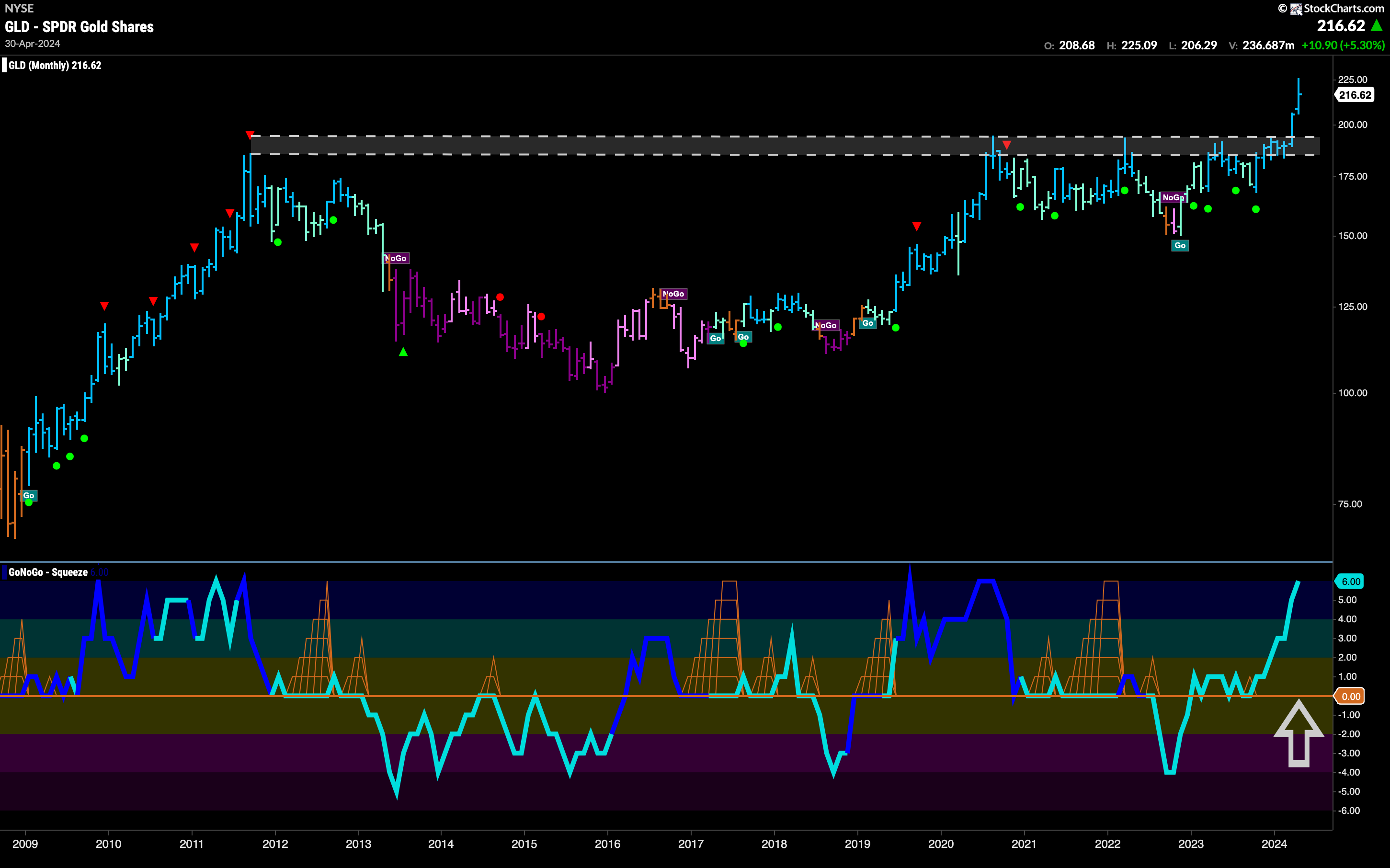This screenshot has height=868, width=1390.
Task: Click the GLD (Monthly) 216.62 legend label
Action: pyautogui.click(x=55, y=66)
